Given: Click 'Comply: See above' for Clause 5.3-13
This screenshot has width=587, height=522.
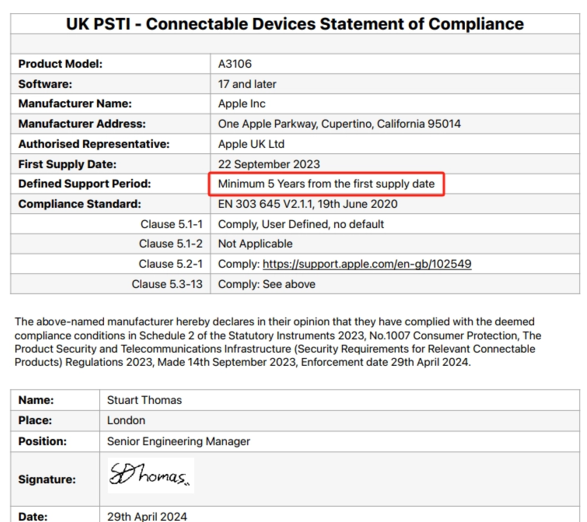Looking at the screenshot, I should click(x=267, y=284).
